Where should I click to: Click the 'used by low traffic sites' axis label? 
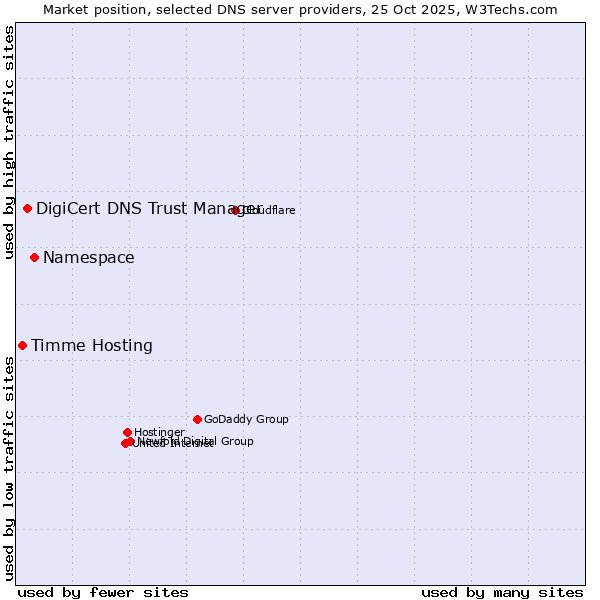coord(9,467)
